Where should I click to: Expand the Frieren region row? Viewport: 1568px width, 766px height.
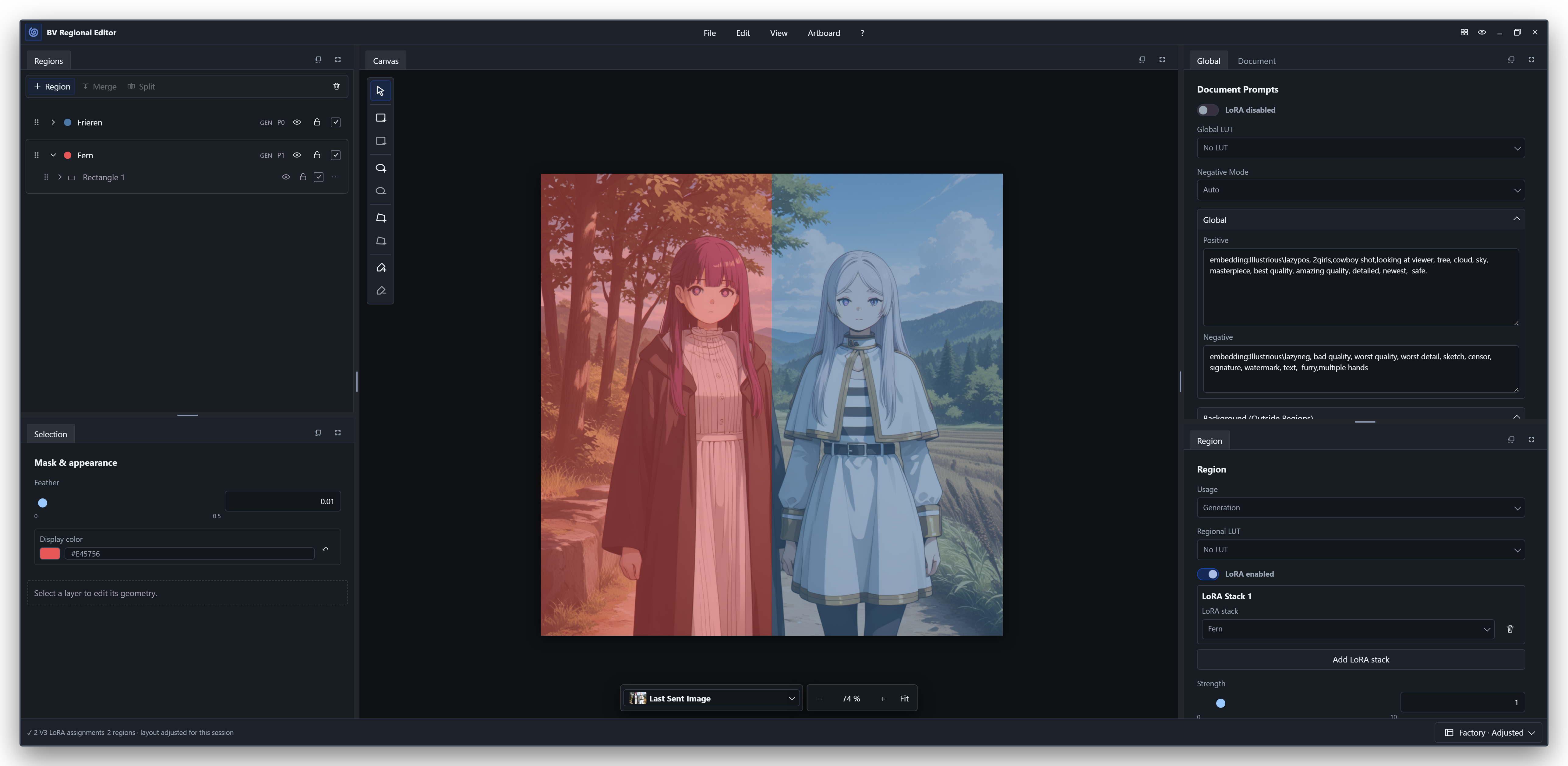(53, 122)
